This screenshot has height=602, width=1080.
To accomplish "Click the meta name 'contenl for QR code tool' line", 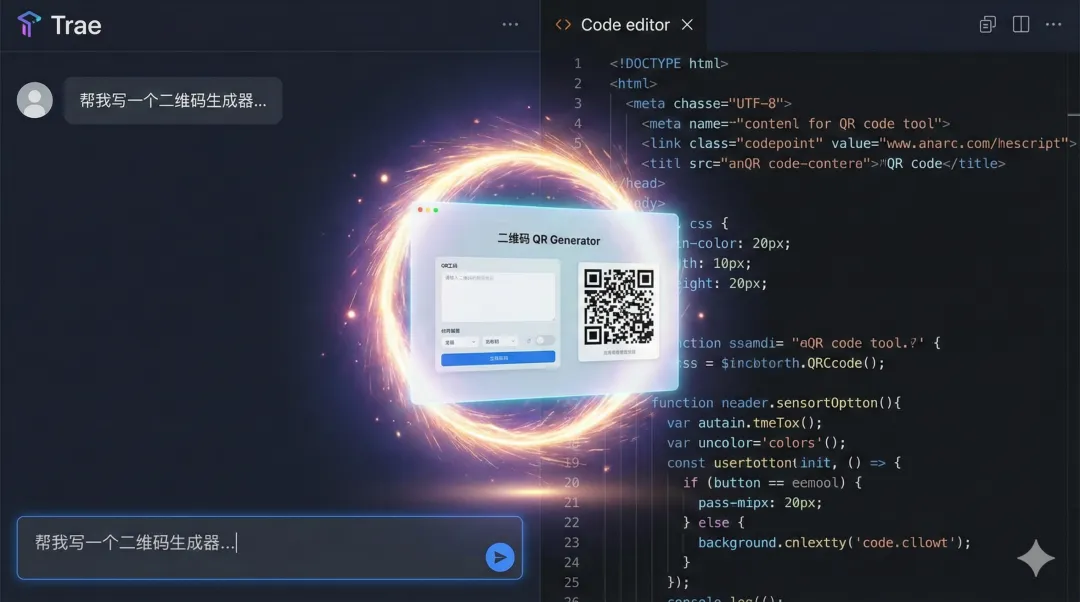I will (796, 123).
